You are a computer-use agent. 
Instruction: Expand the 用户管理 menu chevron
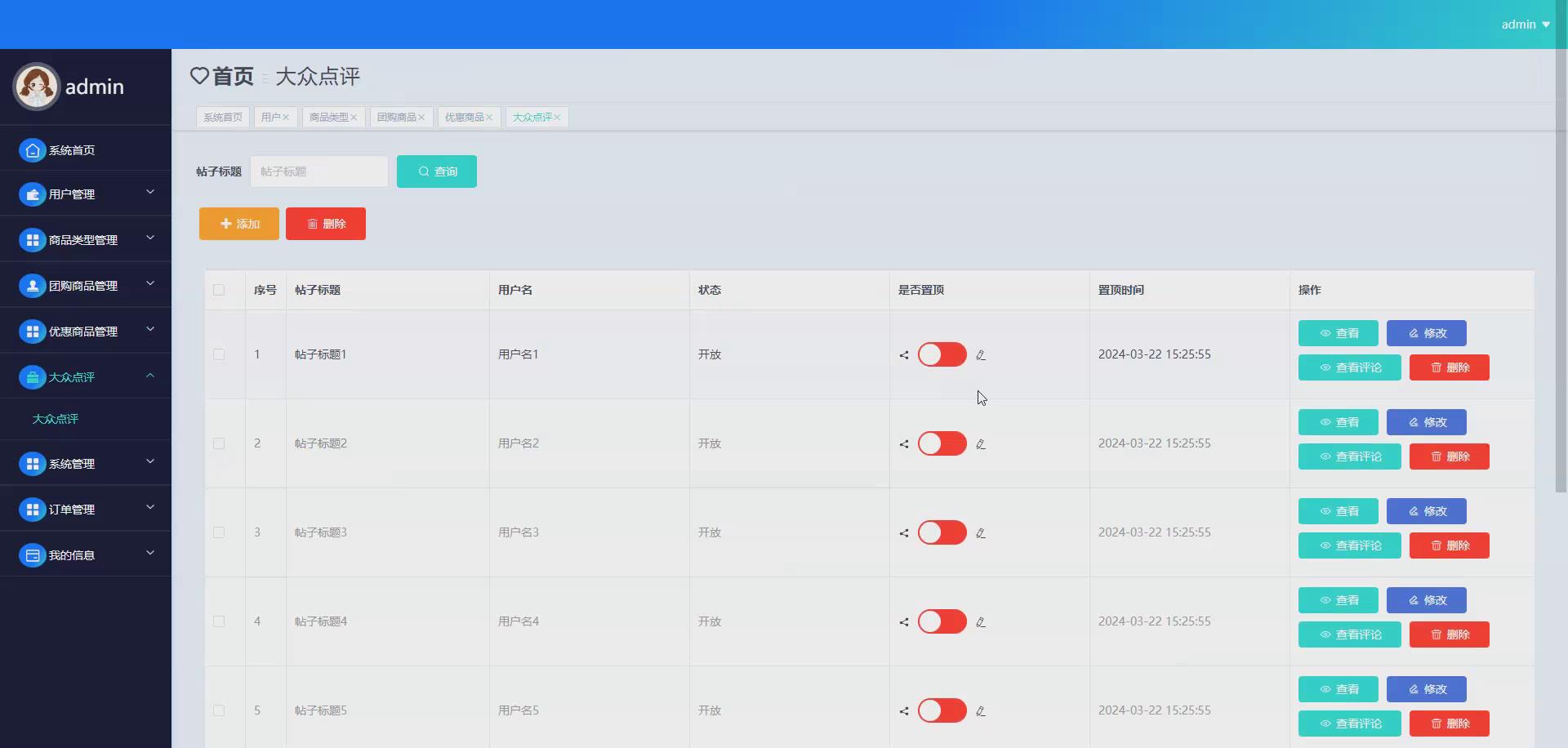click(x=150, y=192)
